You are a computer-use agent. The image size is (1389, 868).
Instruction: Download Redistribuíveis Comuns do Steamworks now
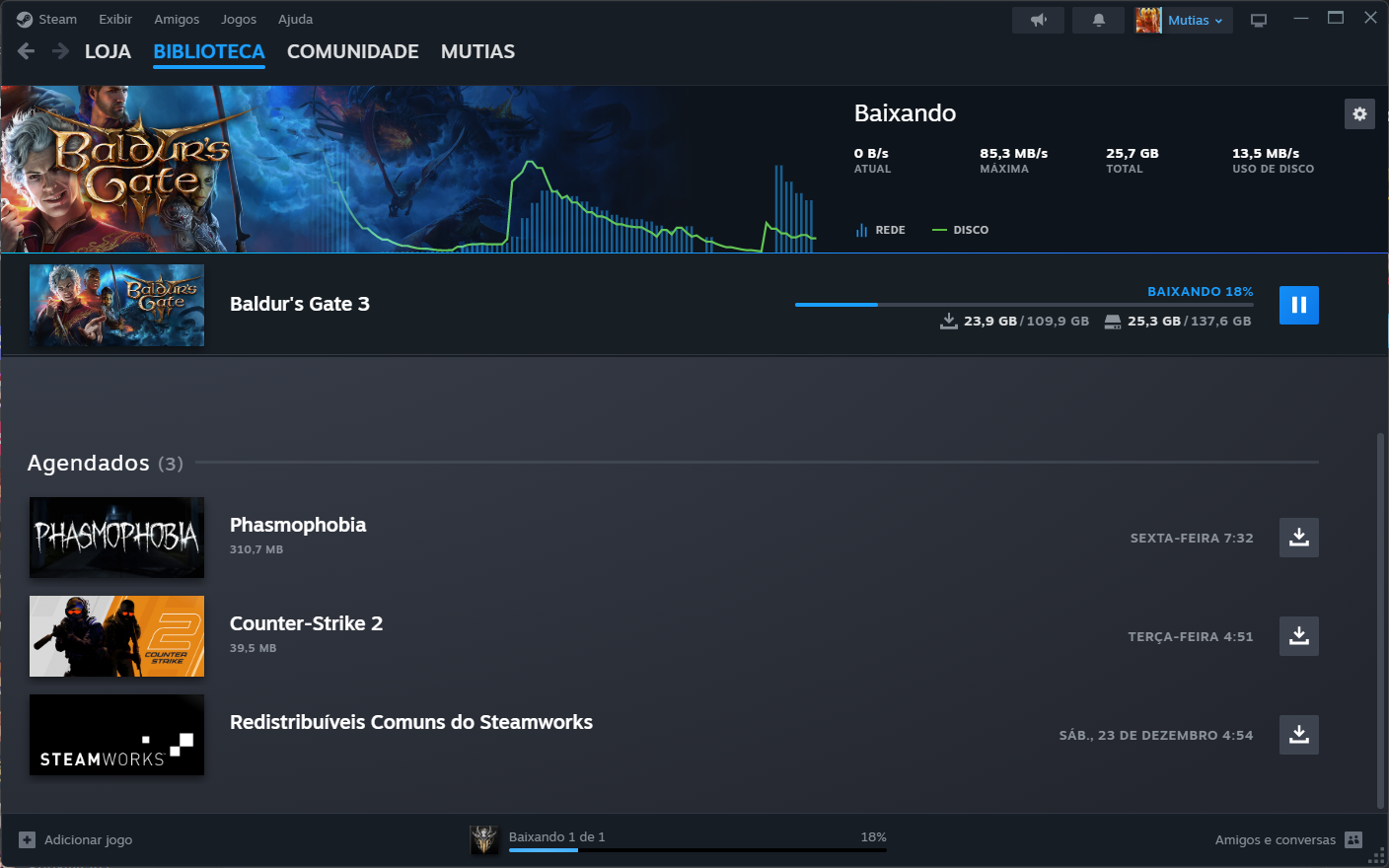1299,735
